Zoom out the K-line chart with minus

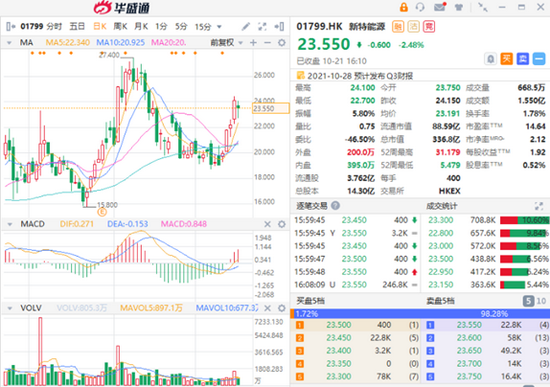tap(267, 43)
